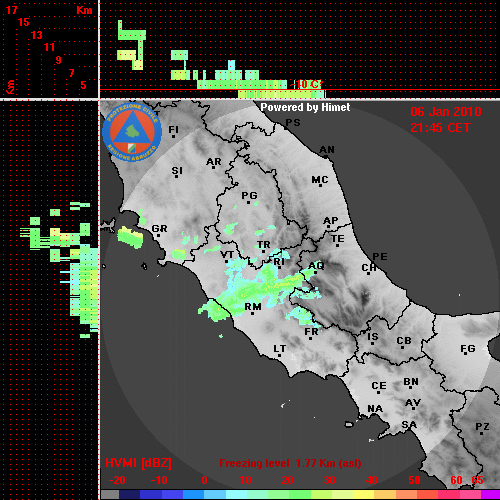The width and height of the screenshot is (500, 500).
Task: Click the SI city label on the map
Action: 177,171
